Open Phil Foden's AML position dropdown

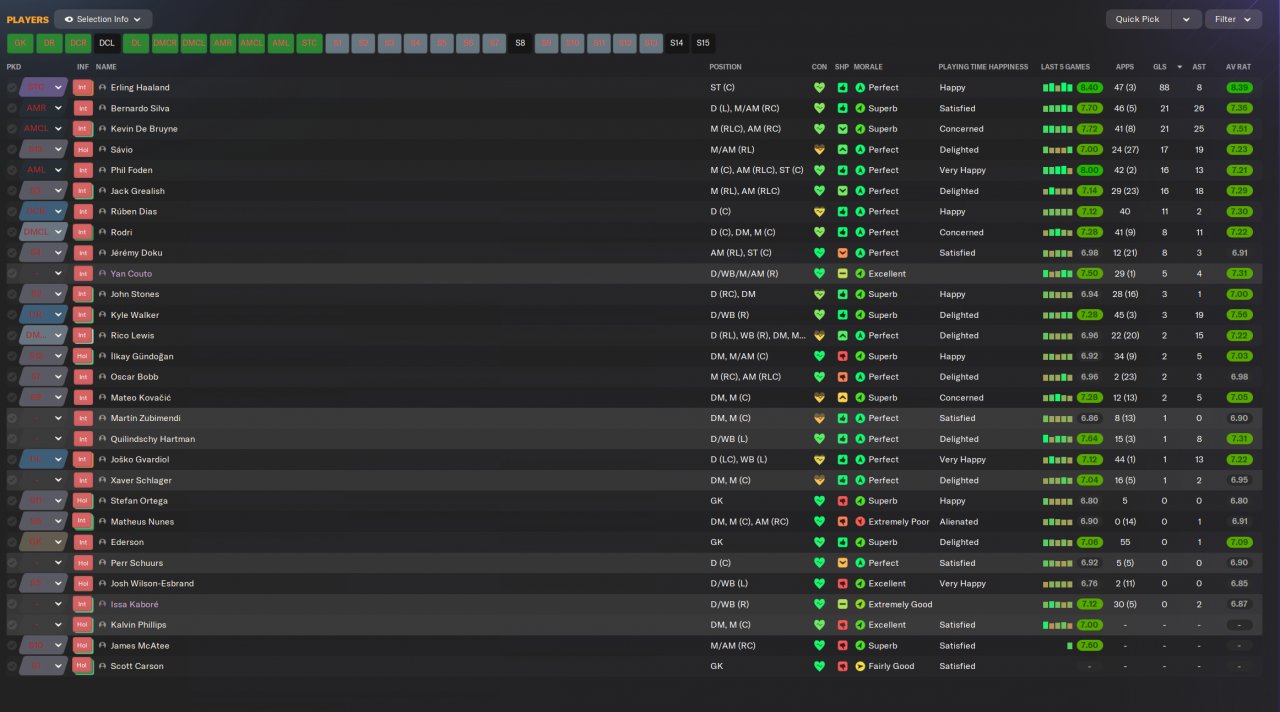(x=43, y=171)
